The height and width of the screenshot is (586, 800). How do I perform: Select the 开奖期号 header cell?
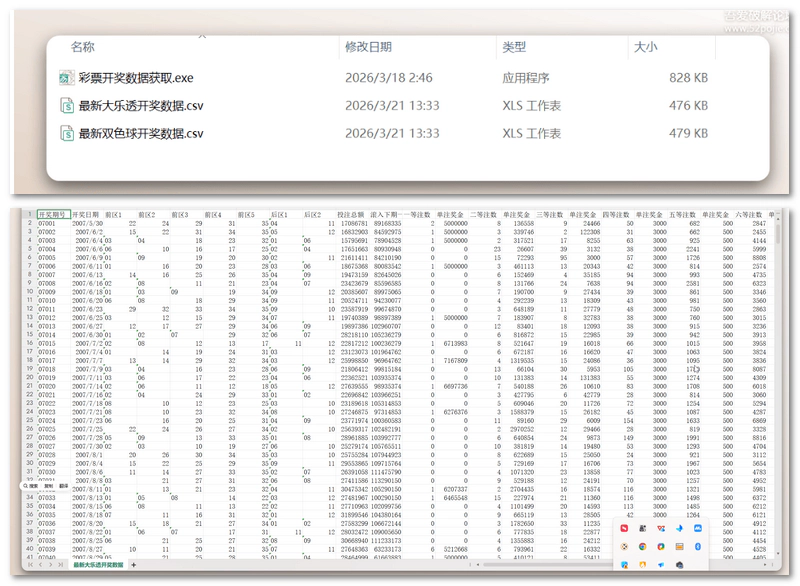click(x=52, y=214)
